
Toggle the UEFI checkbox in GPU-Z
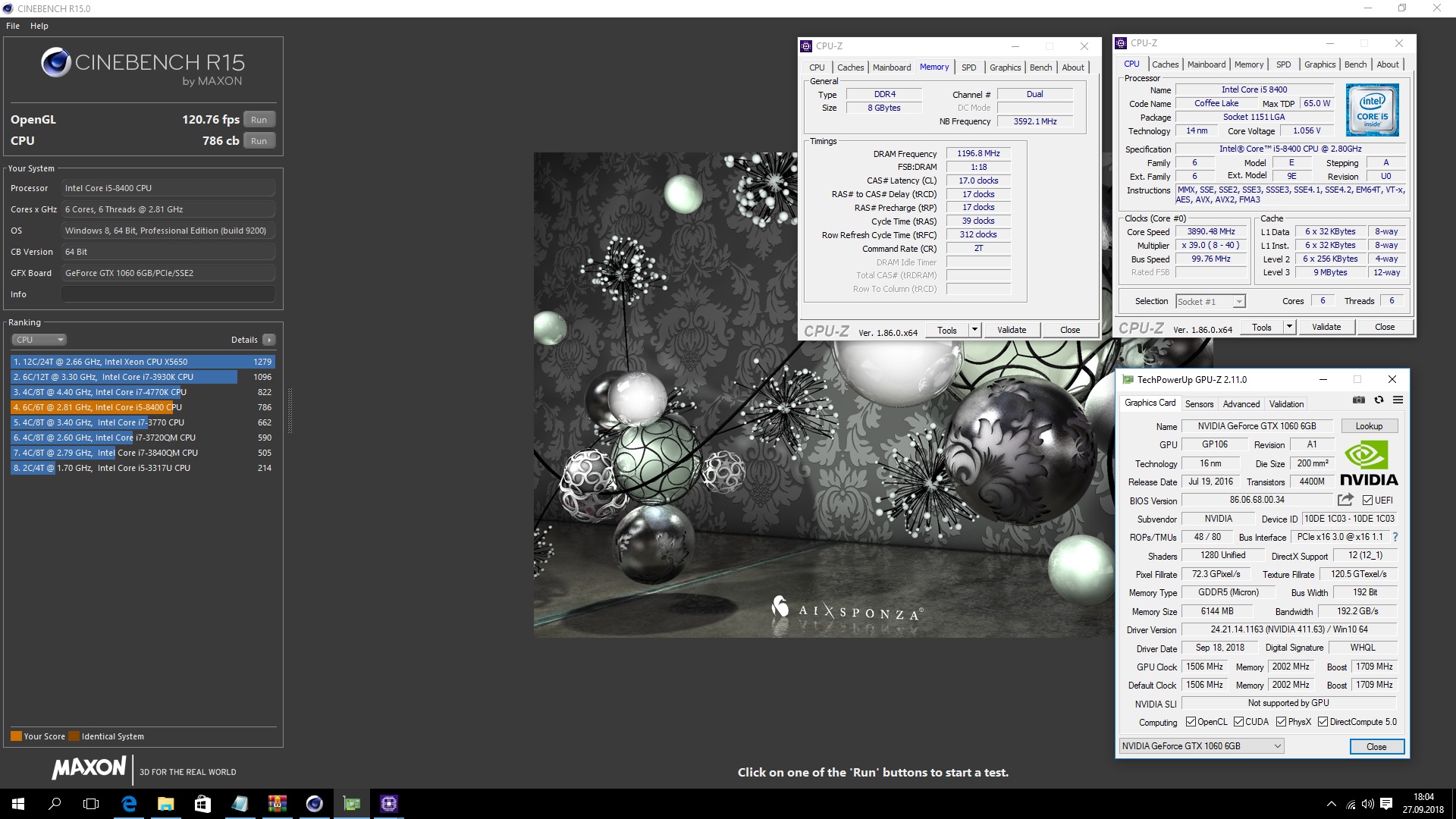click(1367, 500)
